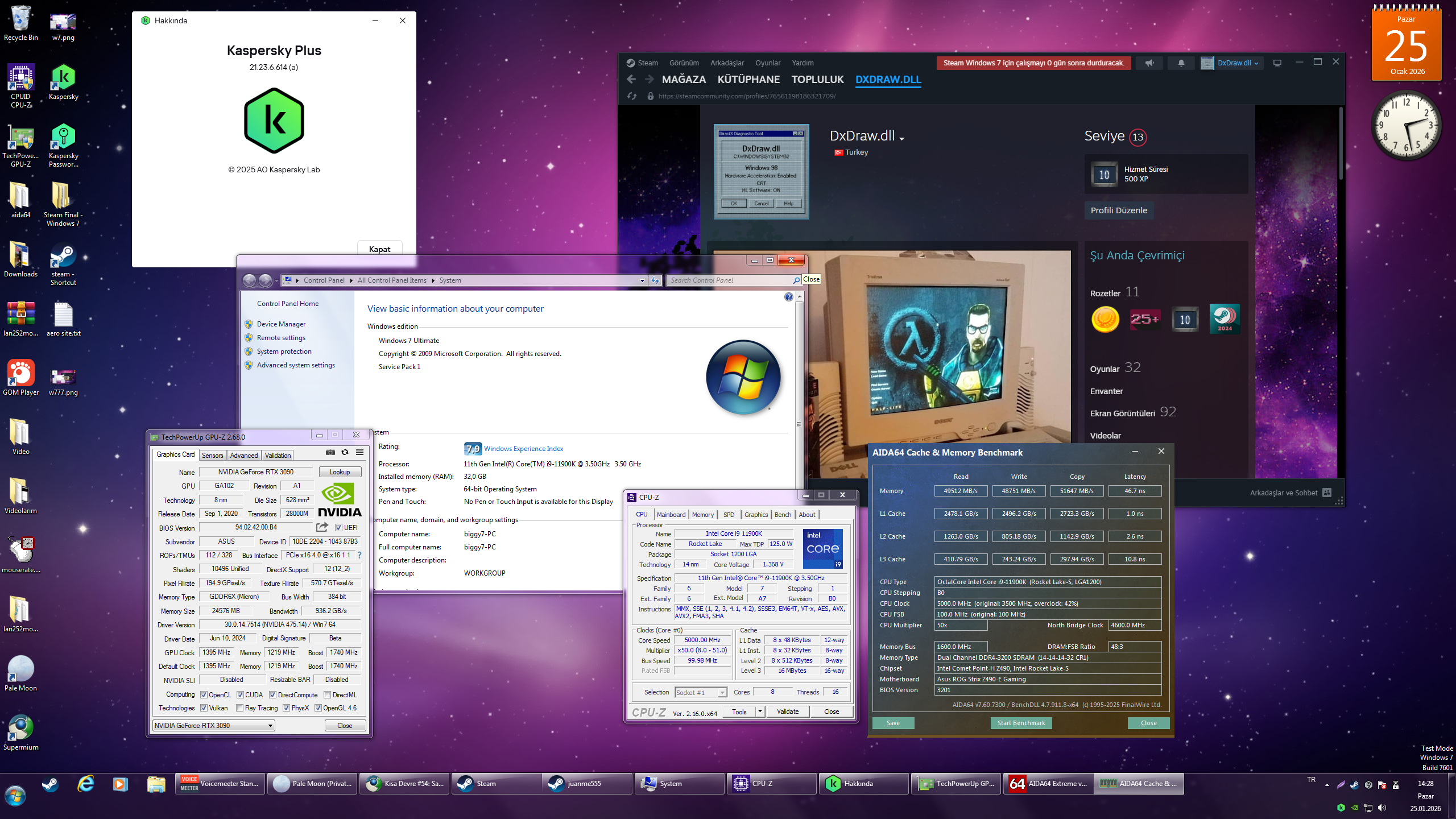1456x819 pixels.
Task: Toggle the UEFI checkbox in GPU-Z
Action: (338, 528)
